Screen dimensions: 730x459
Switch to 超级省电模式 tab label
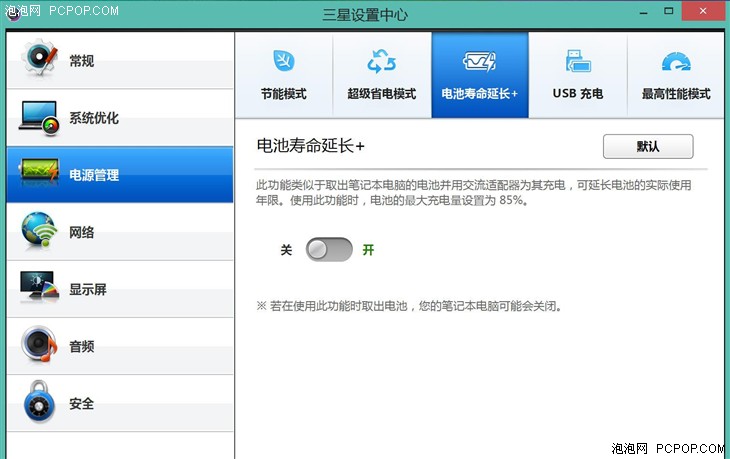(381, 94)
